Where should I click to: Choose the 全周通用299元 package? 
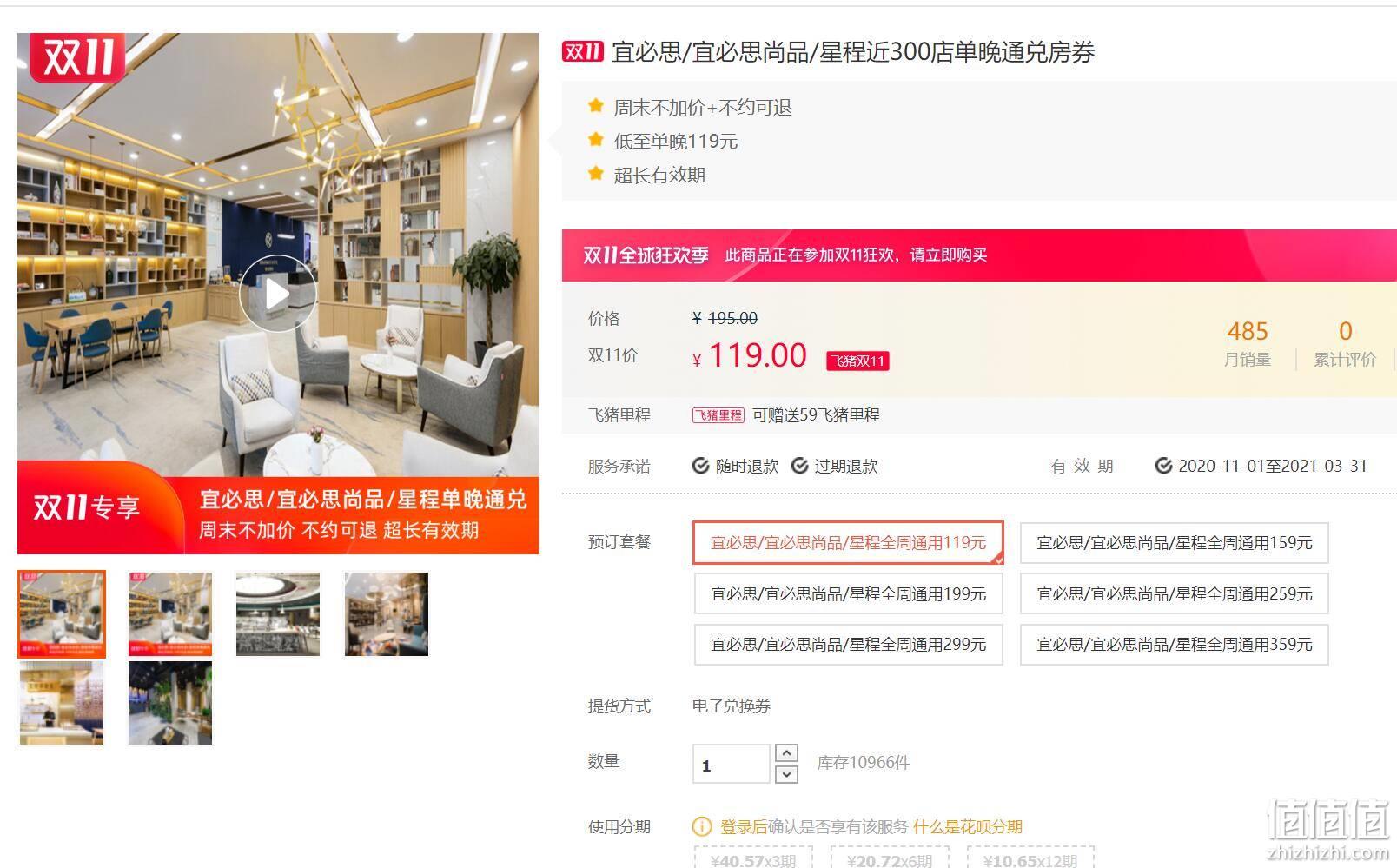(849, 645)
